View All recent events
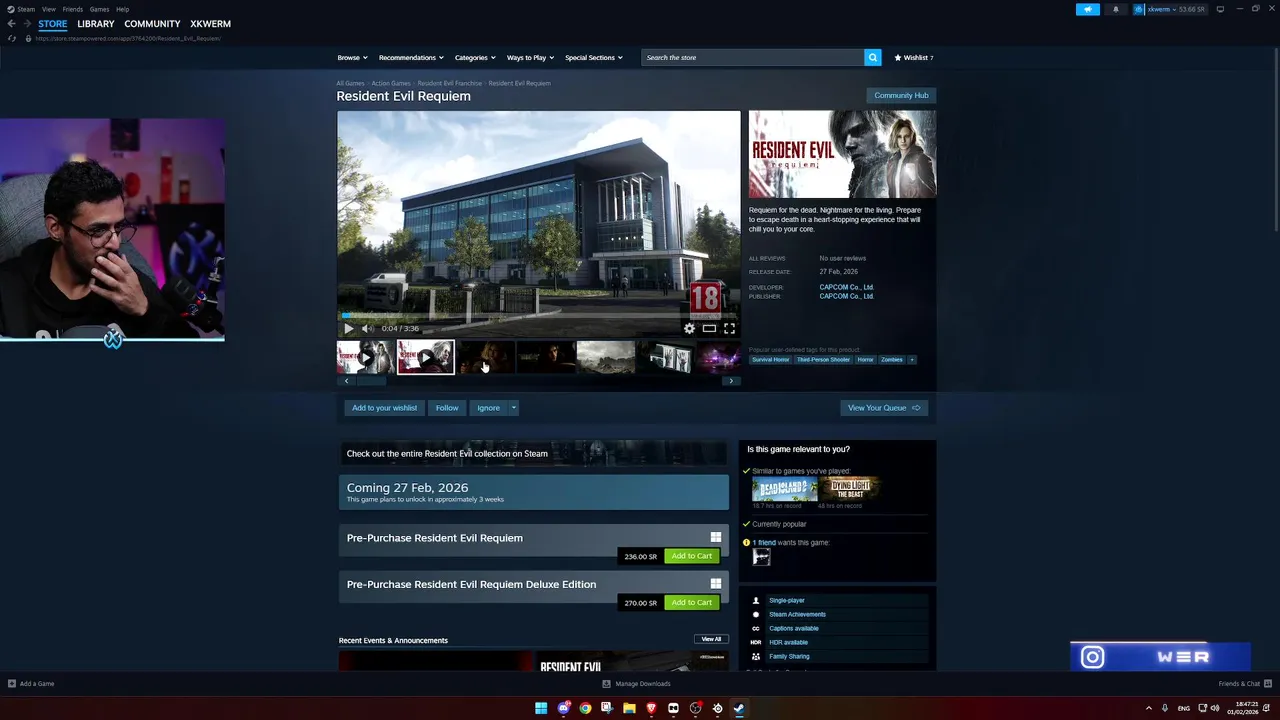1280x720 pixels. pyautogui.click(x=711, y=639)
